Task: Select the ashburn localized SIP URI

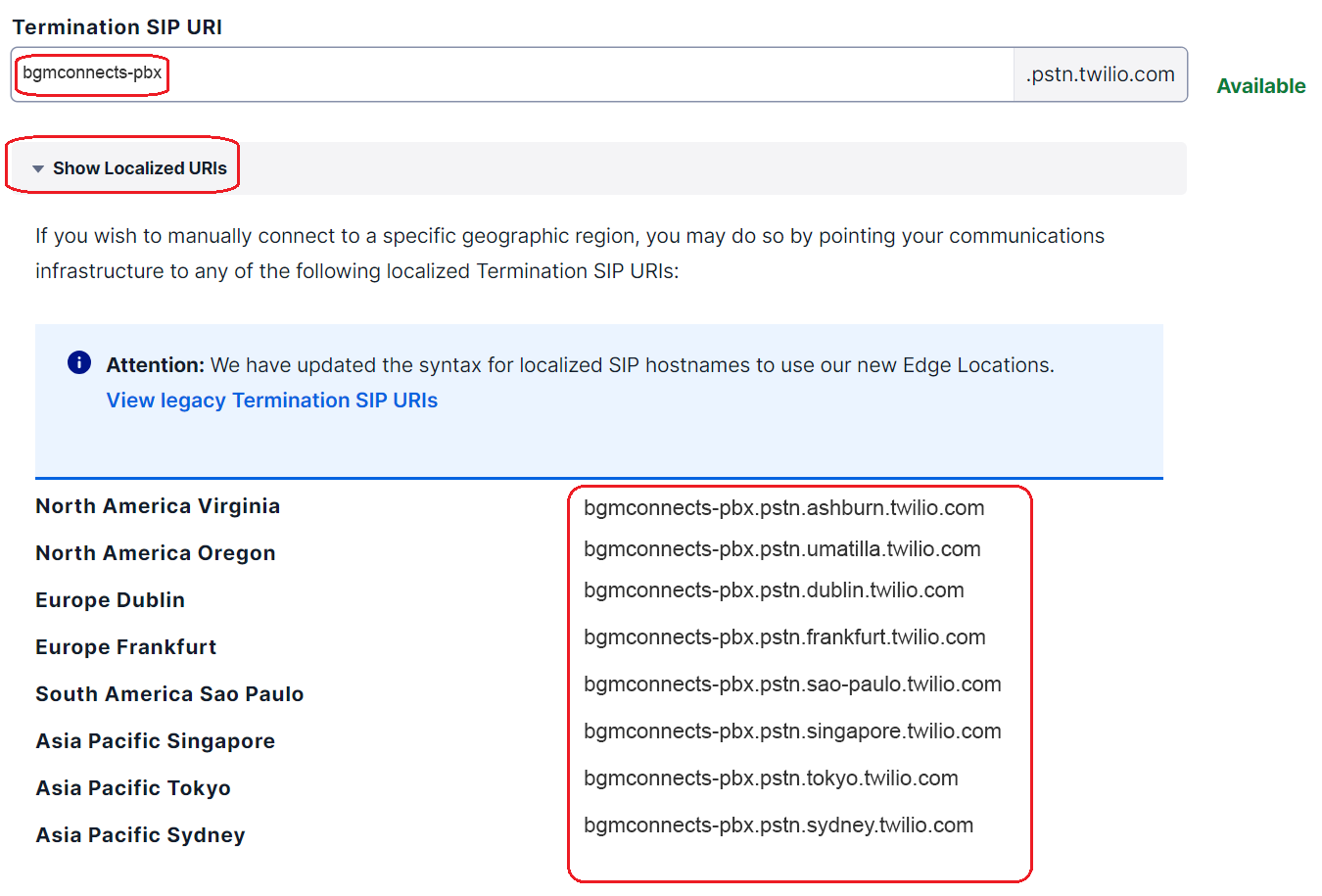Action: (x=783, y=508)
